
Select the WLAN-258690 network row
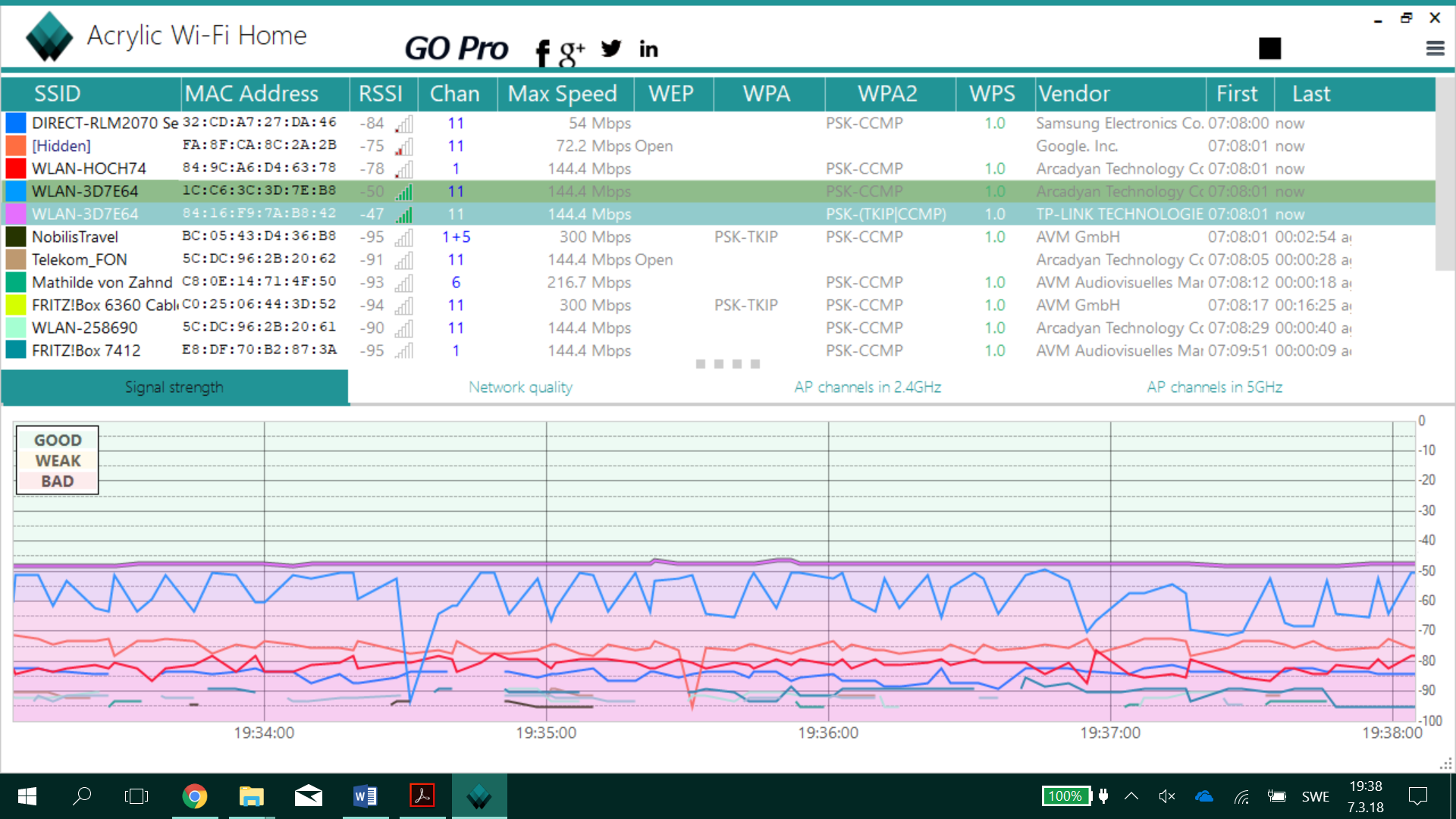[x=718, y=328]
